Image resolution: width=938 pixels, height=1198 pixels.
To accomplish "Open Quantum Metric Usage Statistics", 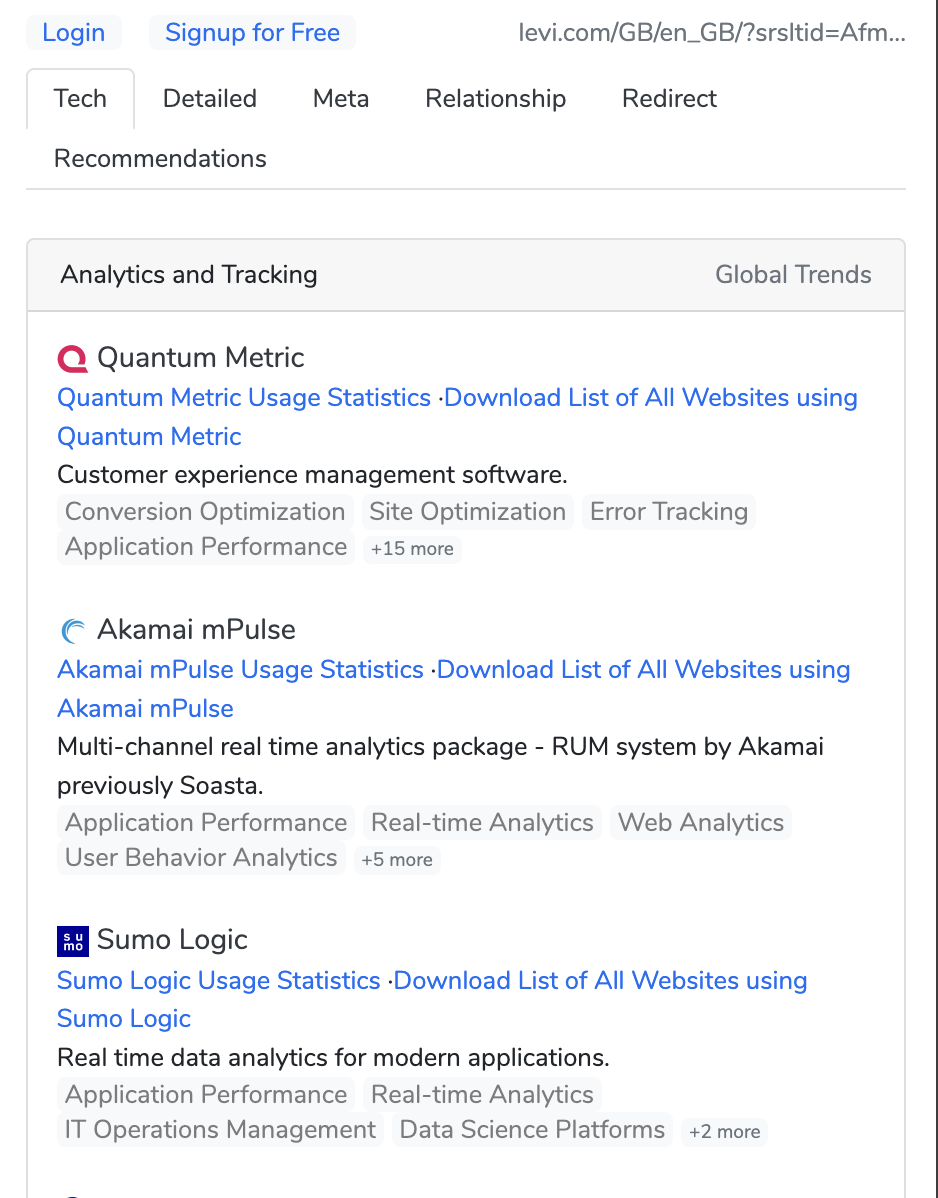I will click(x=243, y=397).
